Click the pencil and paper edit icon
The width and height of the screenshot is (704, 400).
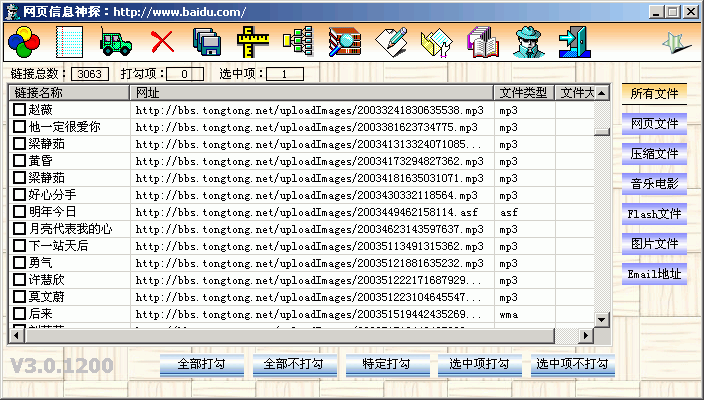coord(391,42)
